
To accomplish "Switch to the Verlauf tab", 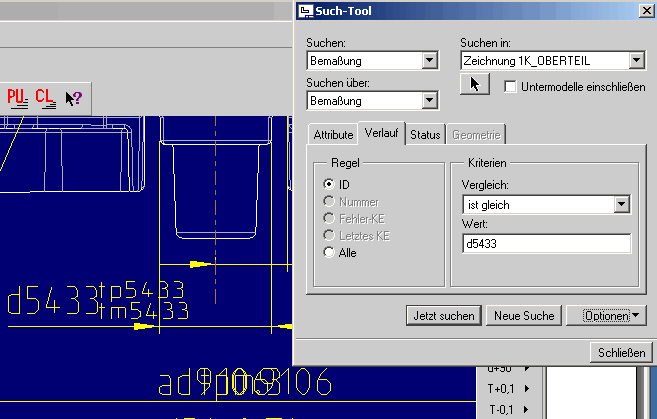I will [x=381, y=133].
